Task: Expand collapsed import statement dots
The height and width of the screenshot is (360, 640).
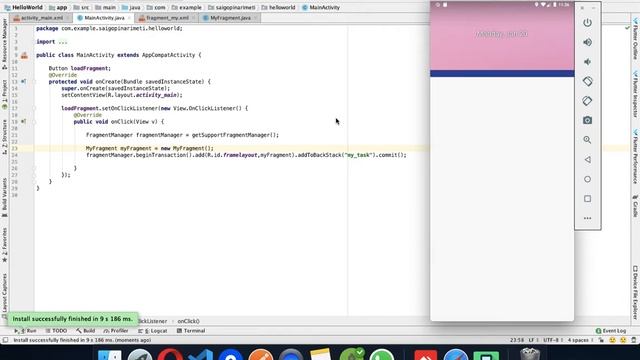Action: [63, 42]
